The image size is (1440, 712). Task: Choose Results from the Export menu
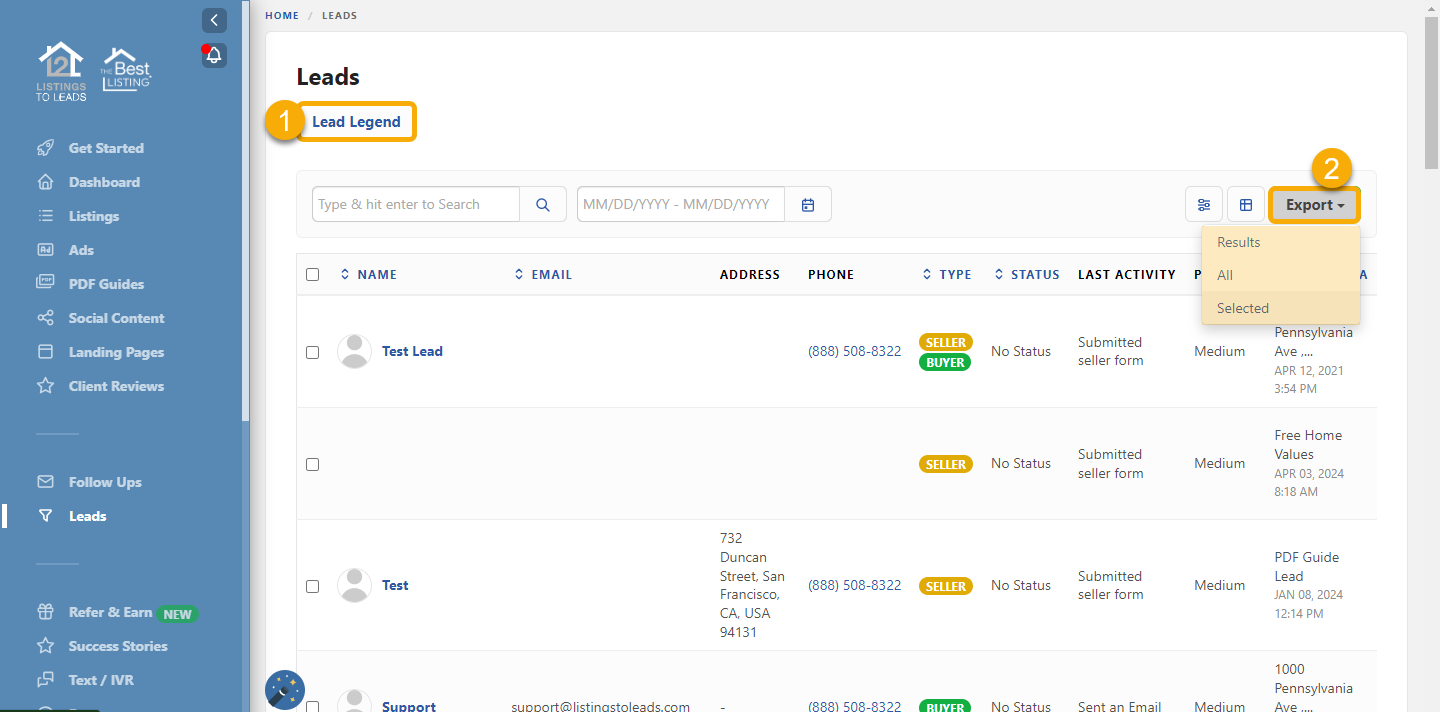(1238, 242)
